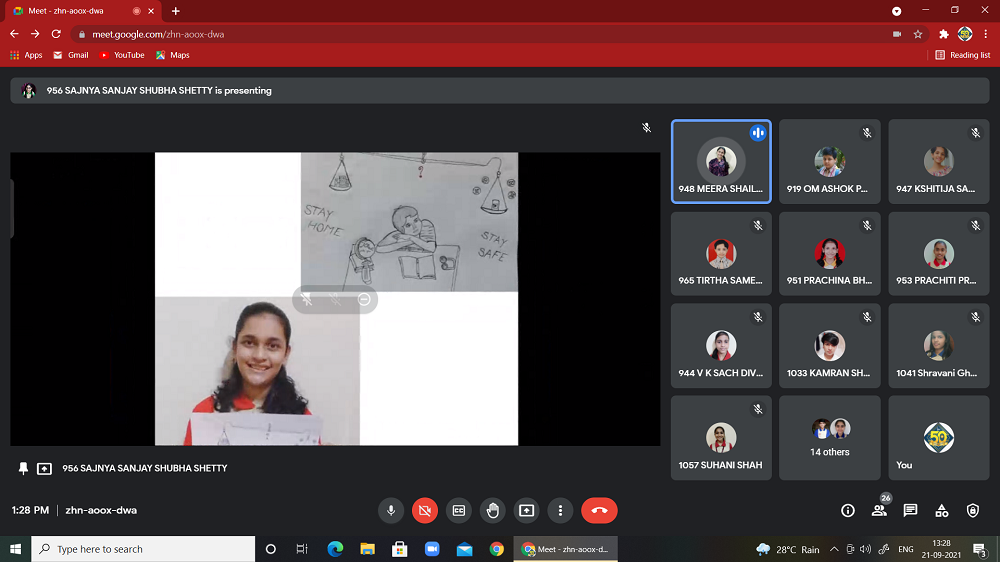
Task: Adjust volume via taskbar speaker icon
Action: click(x=867, y=549)
